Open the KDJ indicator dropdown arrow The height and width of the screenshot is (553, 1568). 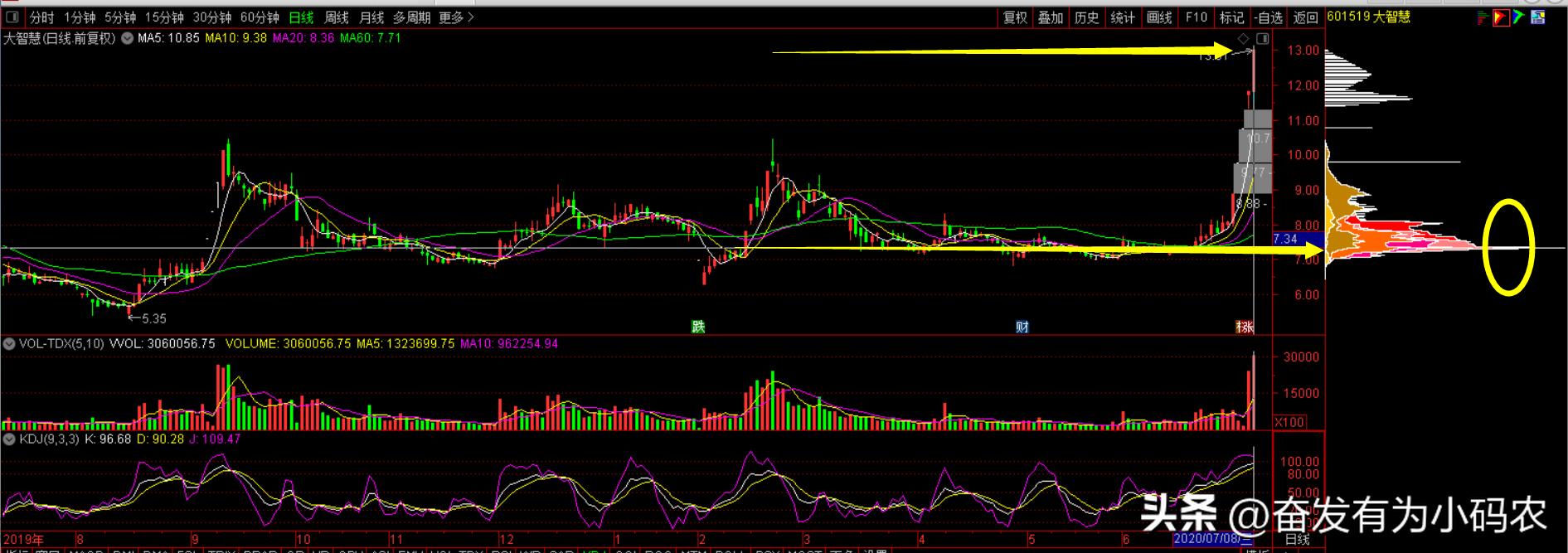[x=8, y=439]
